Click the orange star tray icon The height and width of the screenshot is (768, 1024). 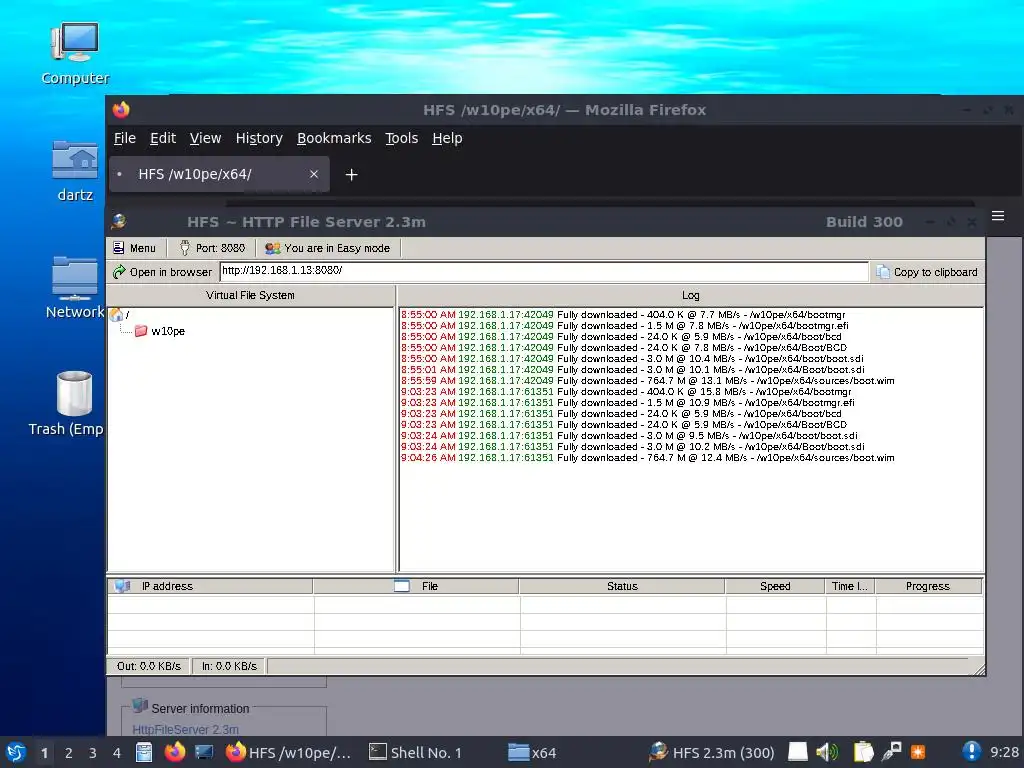(918, 752)
